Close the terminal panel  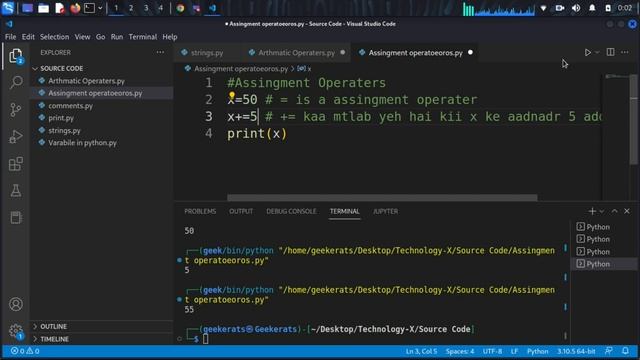click(627, 211)
